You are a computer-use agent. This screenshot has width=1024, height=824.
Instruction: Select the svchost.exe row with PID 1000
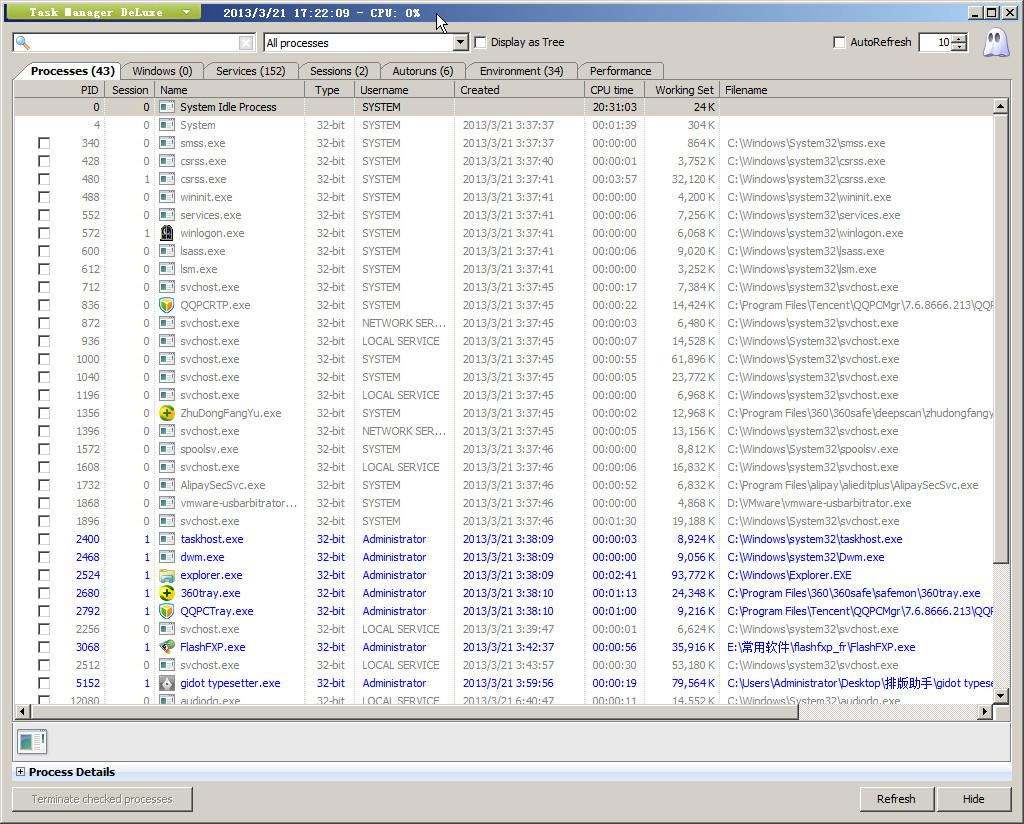(504, 359)
